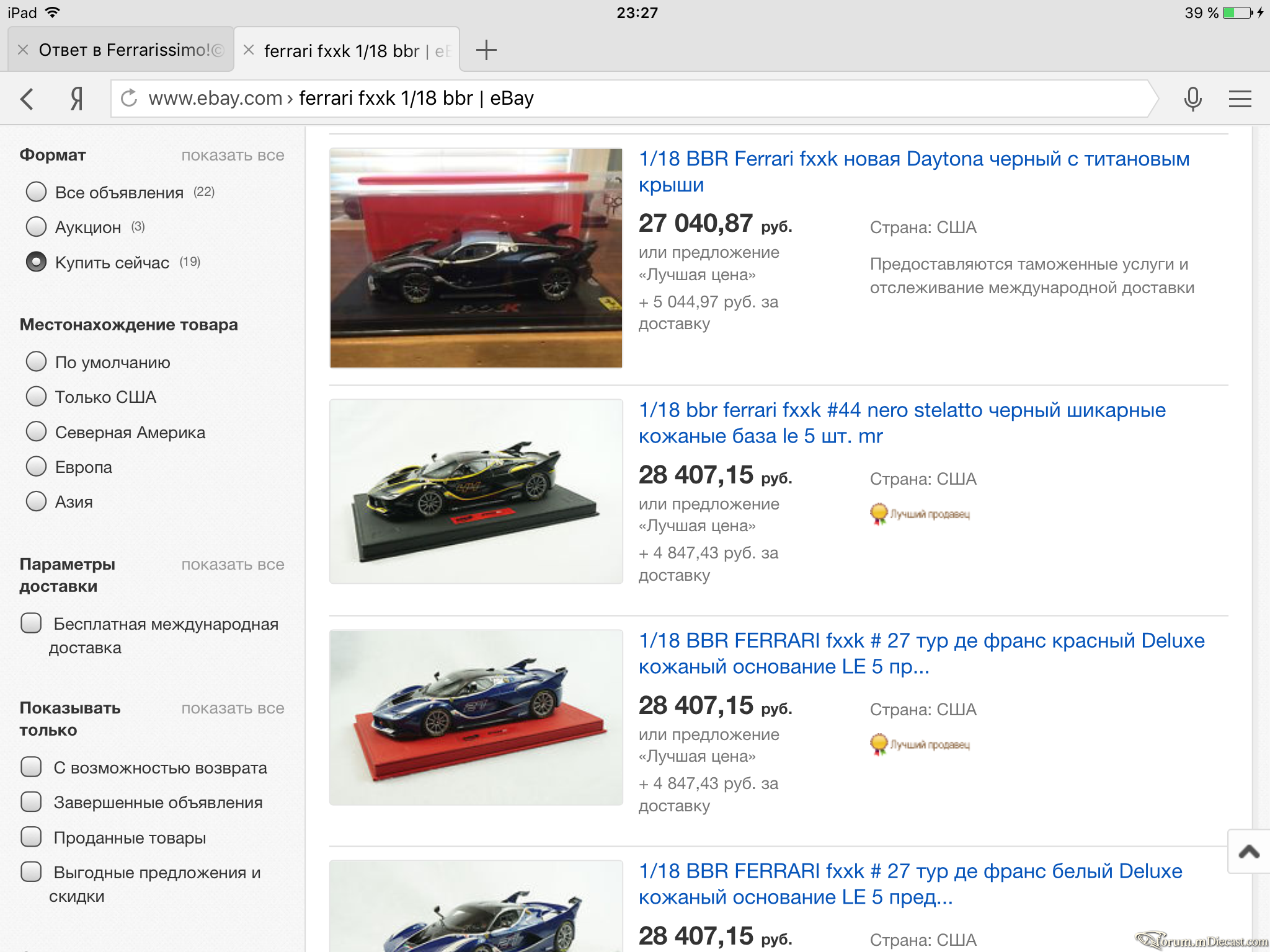Open the Yandex home 'Я' button

coord(76,99)
